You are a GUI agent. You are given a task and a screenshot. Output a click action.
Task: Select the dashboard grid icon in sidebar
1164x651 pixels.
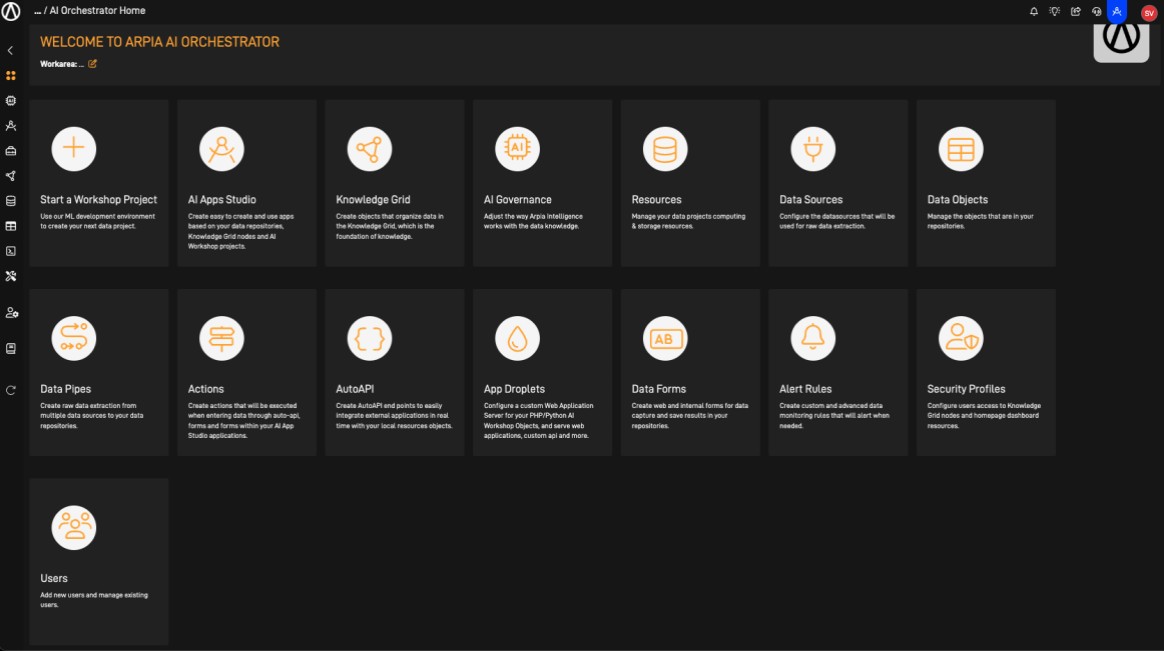pyautogui.click(x=11, y=75)
